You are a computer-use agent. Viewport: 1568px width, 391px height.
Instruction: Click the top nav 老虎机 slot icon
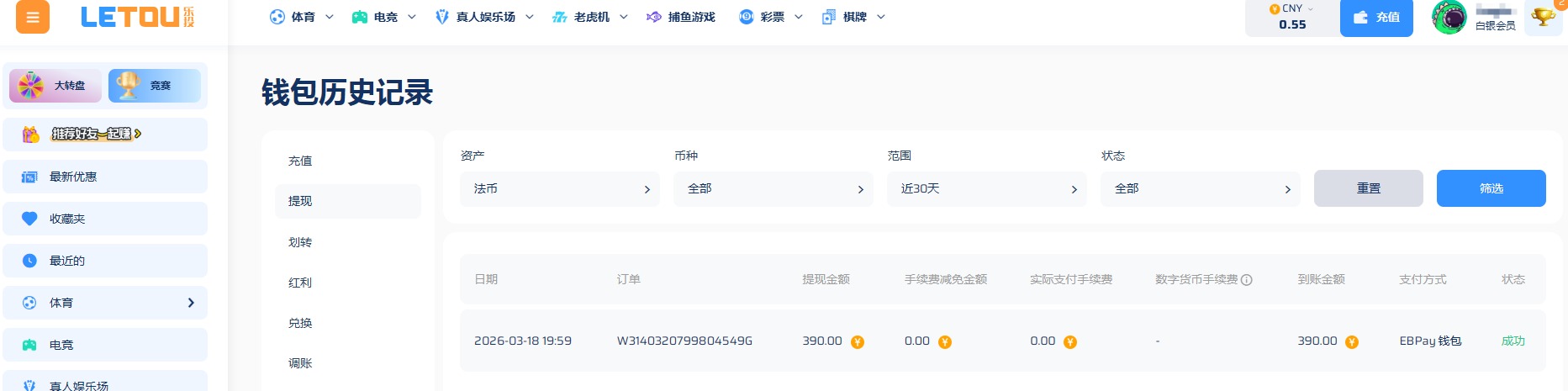(560, 17)
